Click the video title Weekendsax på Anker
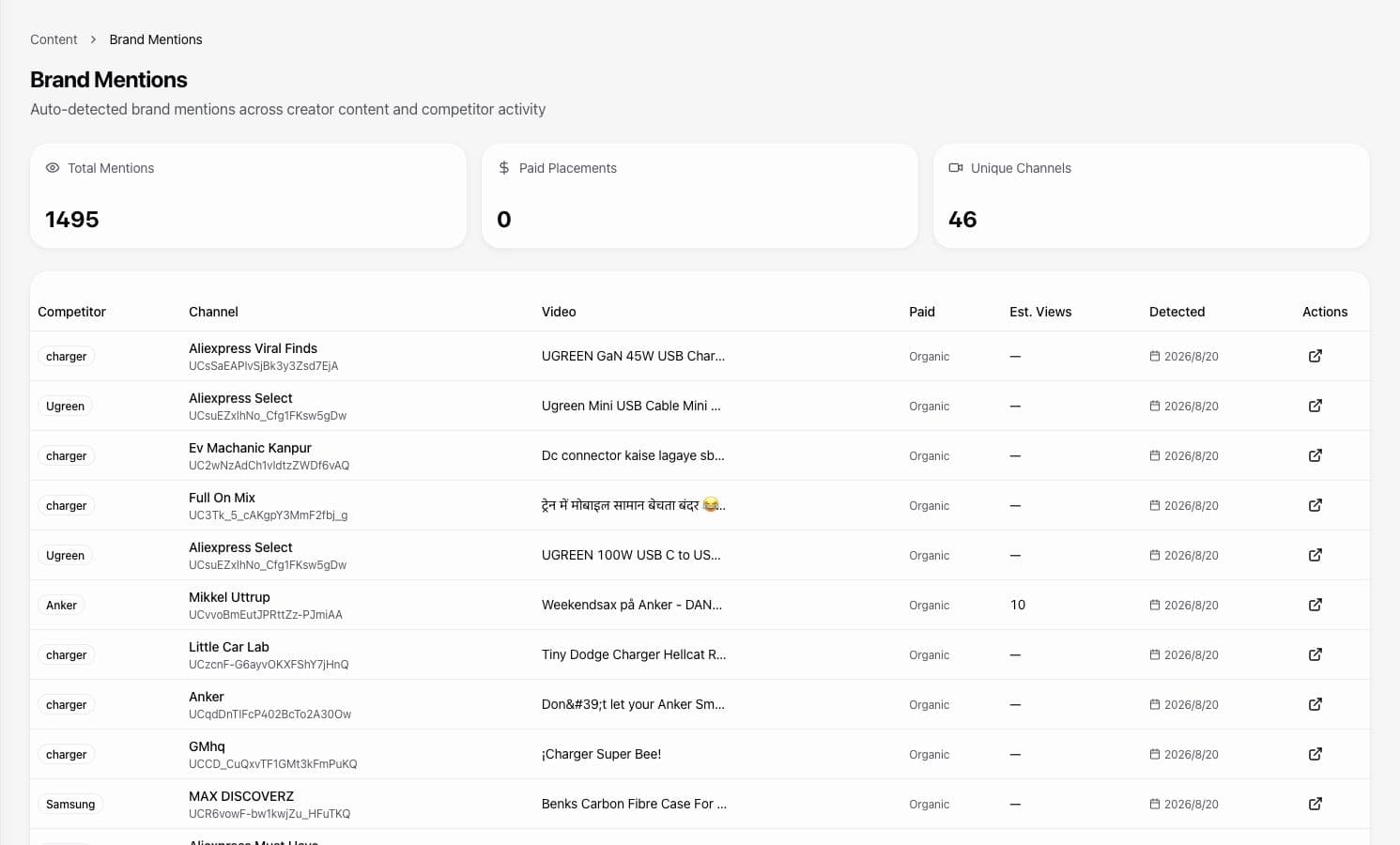Viewport: 1400px width, 845px height. [x=632, y=605]
